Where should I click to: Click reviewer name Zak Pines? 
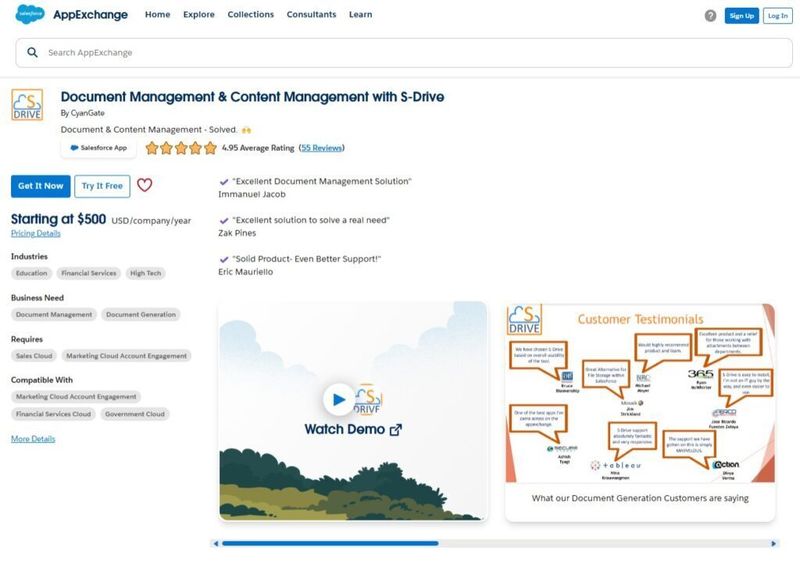pos(237,233)
